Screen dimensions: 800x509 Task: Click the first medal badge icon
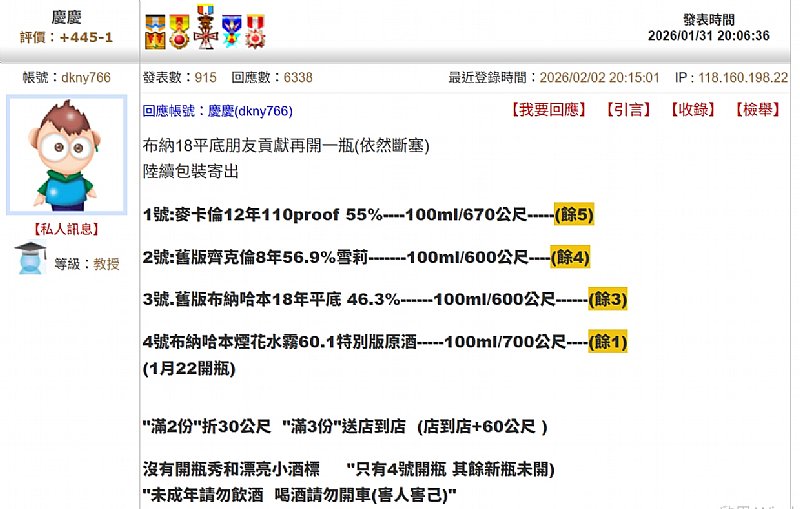click(x=155, y=32)
